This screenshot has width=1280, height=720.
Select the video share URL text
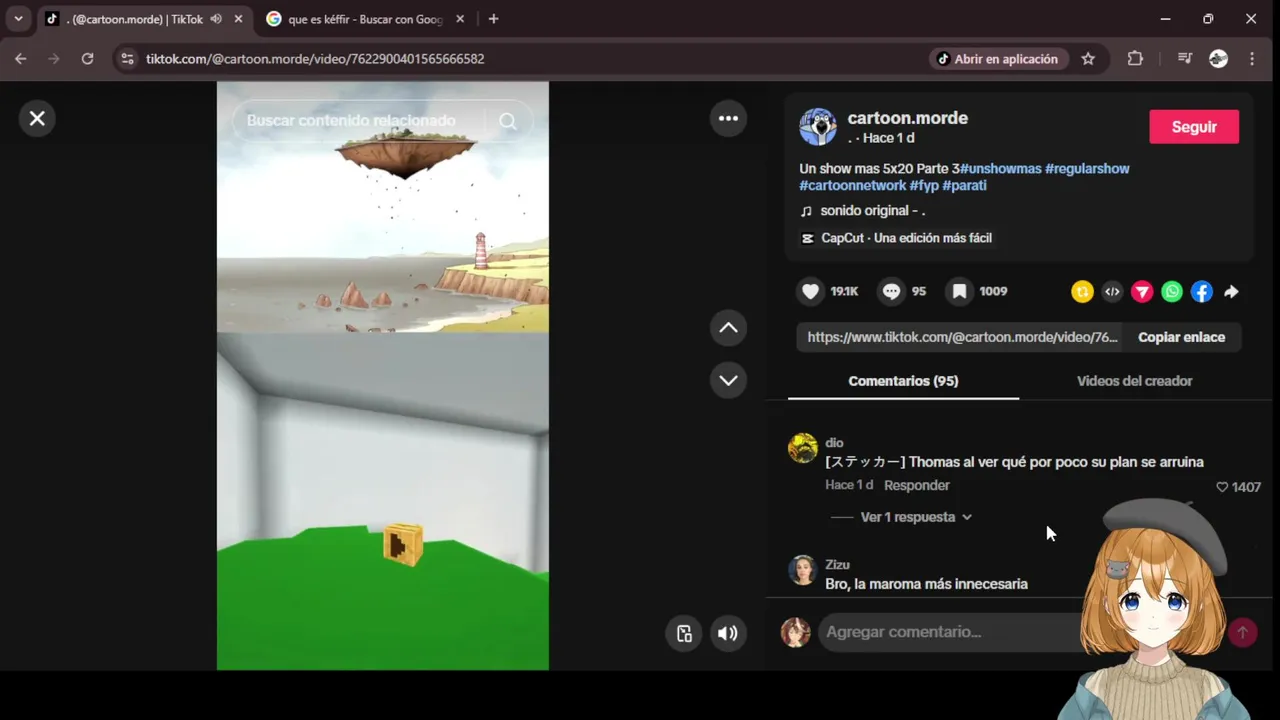[962, 337]
